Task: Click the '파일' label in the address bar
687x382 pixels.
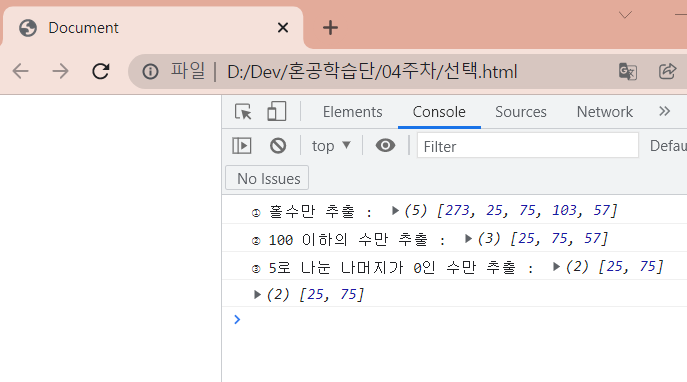Action: click(188, 71)
